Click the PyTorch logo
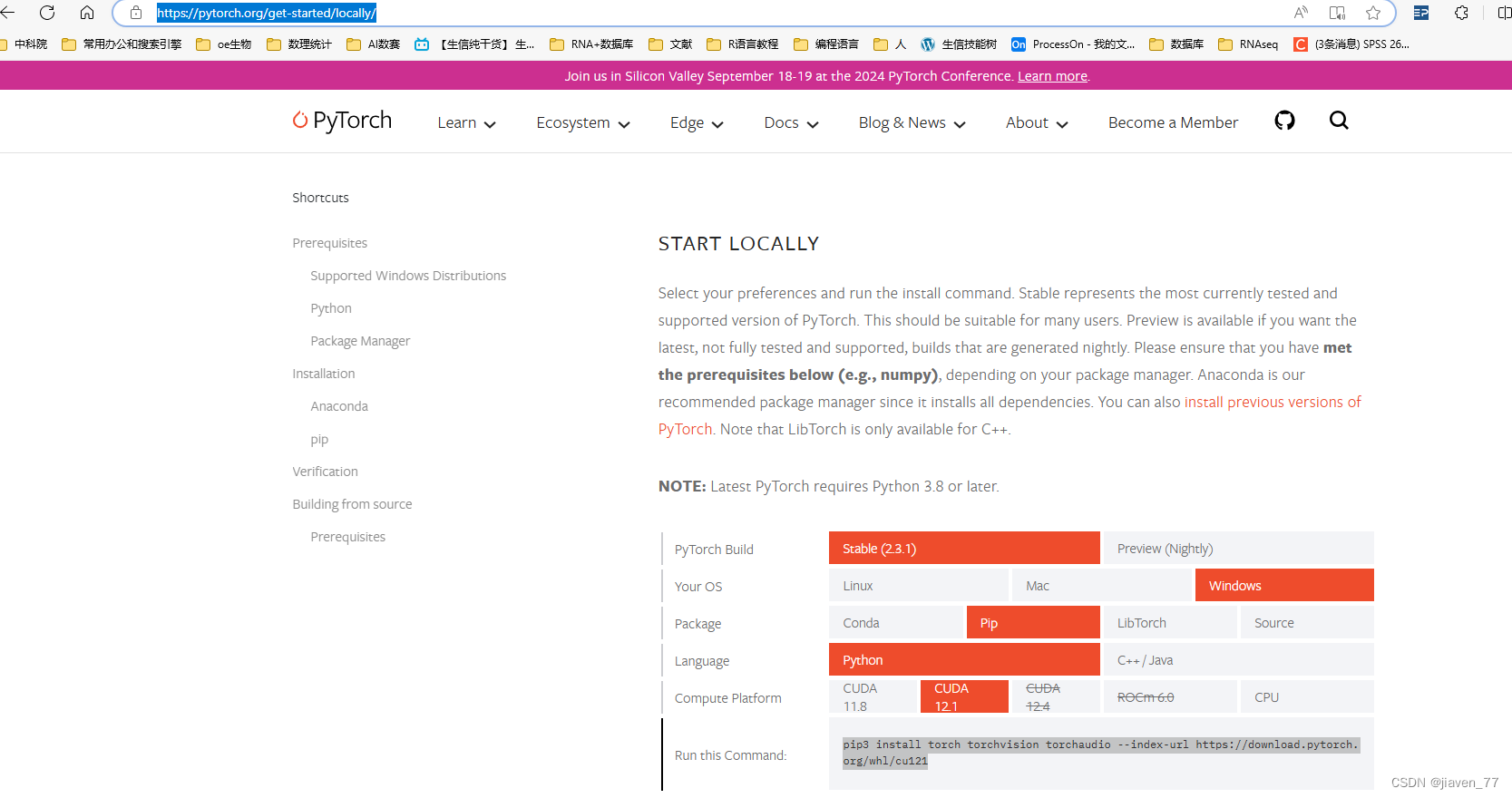The image size is (1512, 798). tap(342, 121)
